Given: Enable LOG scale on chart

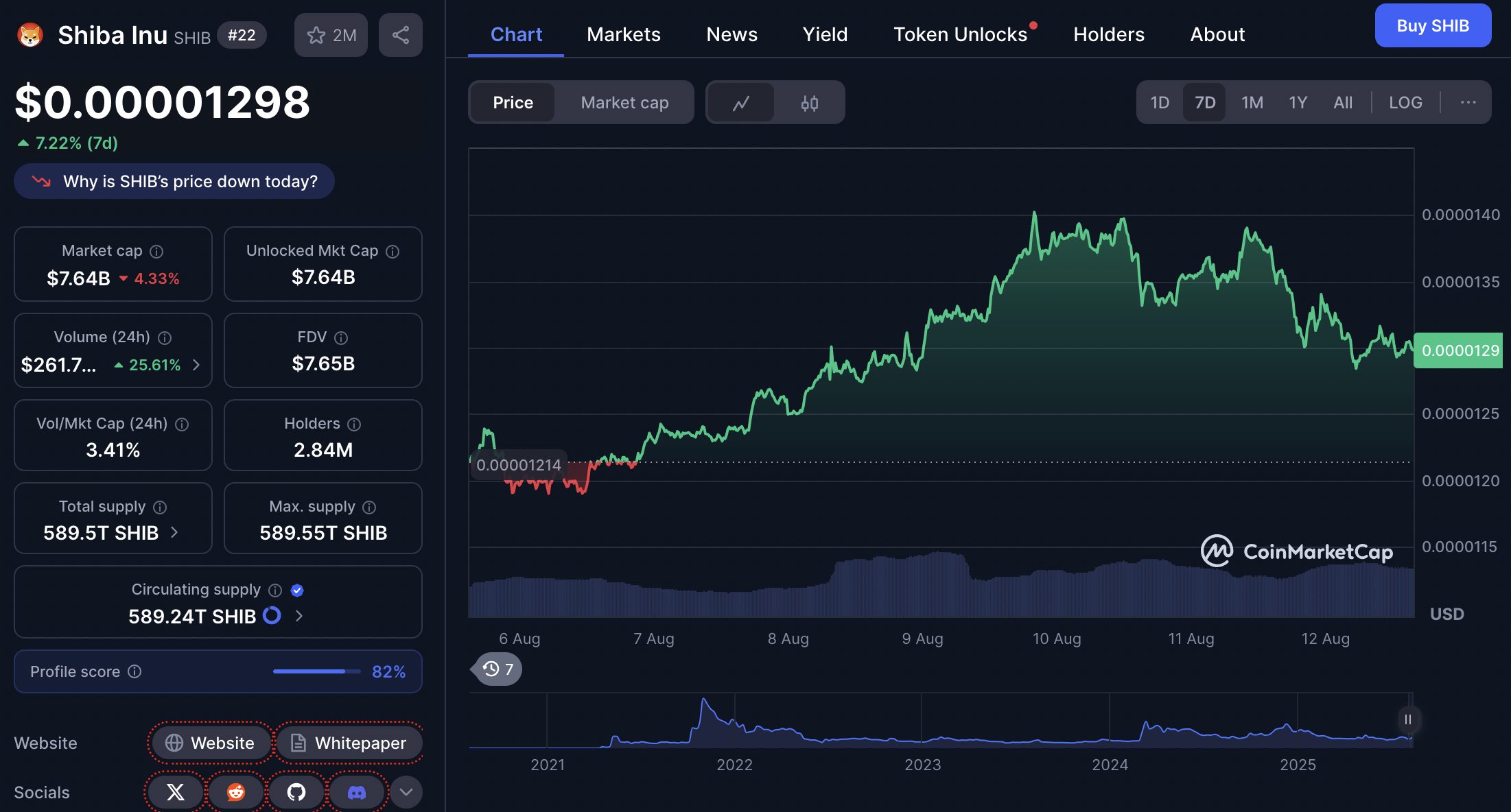Looking at the screenshot, I should (1405, 103).
